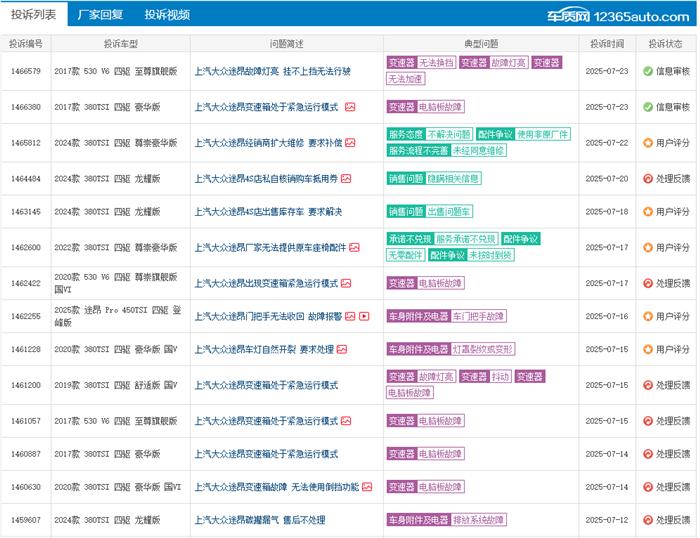Click 处理反馈 status icon for 1460887
Screen dimensions: 700x538
648,454
